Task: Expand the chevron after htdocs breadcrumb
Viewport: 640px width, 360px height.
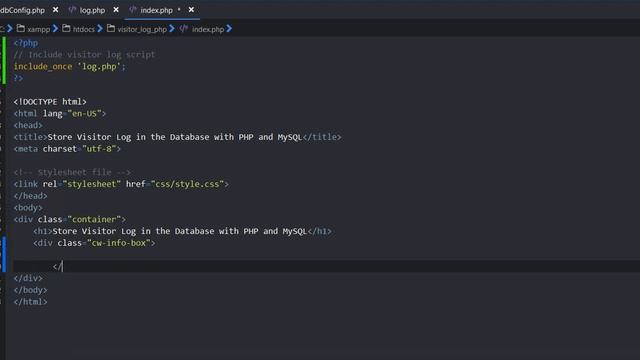Action: [x=100, y=29]
